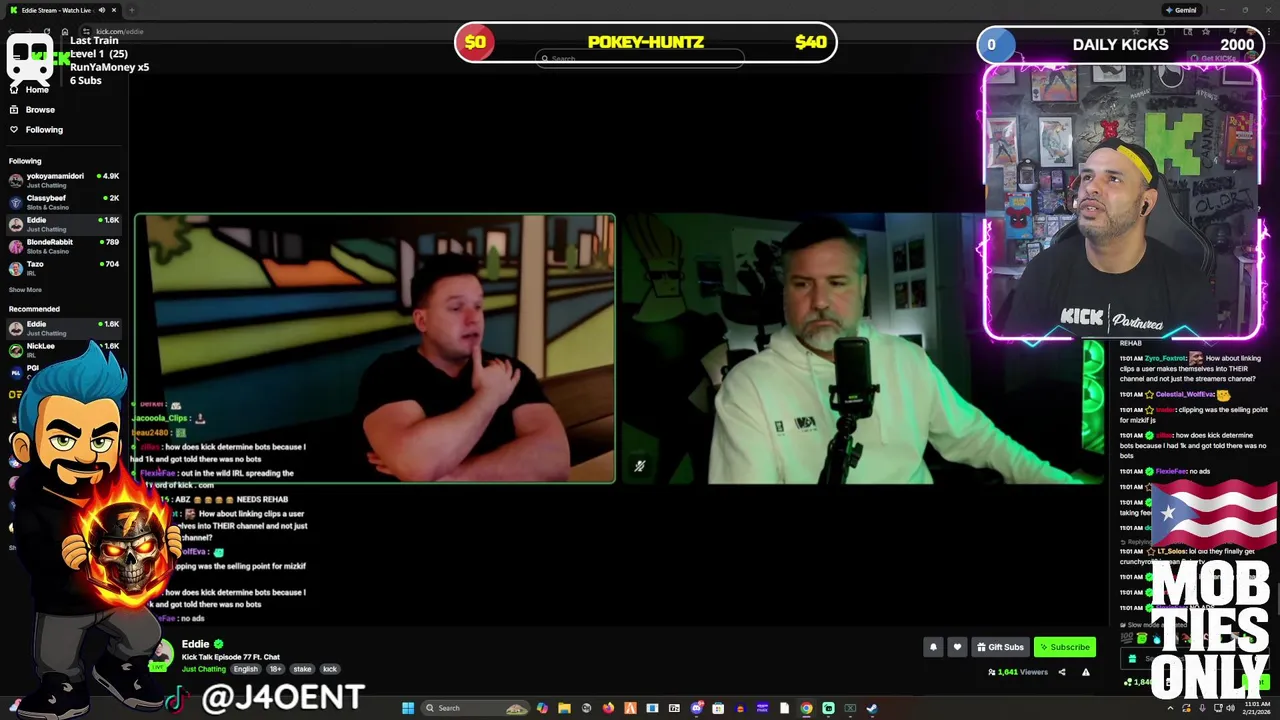Open Browse in Kick sidebar
Viewport: 1280px width, 720px height.
pyautogui.click(x=32, y=109)
